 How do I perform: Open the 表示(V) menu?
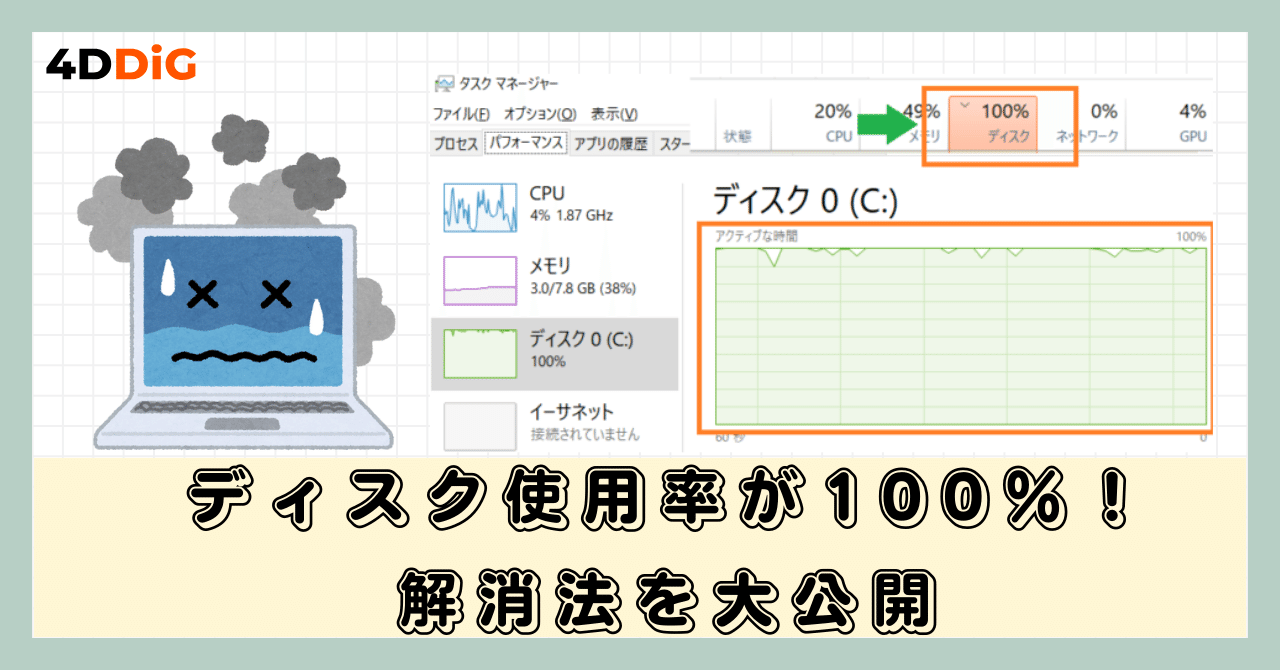(x=614, y=114)
